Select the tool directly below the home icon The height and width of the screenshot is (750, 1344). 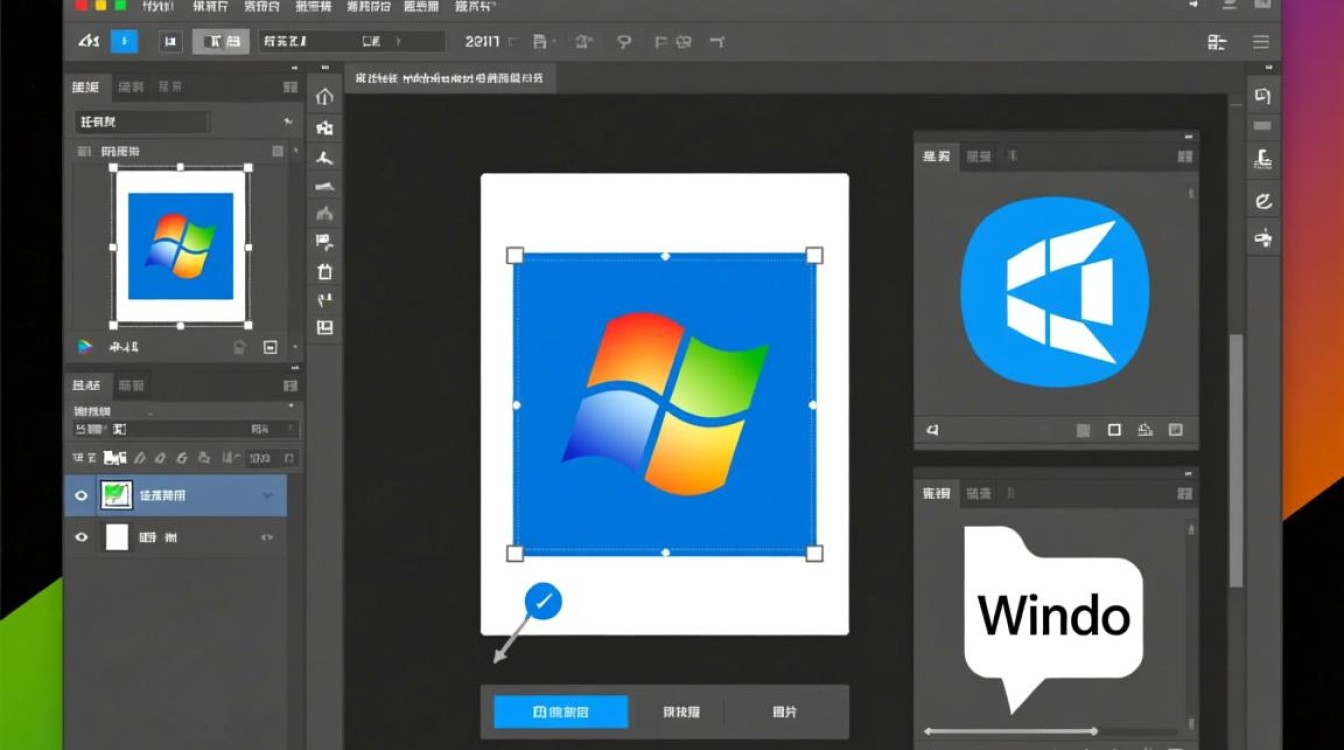click(324, 128)
